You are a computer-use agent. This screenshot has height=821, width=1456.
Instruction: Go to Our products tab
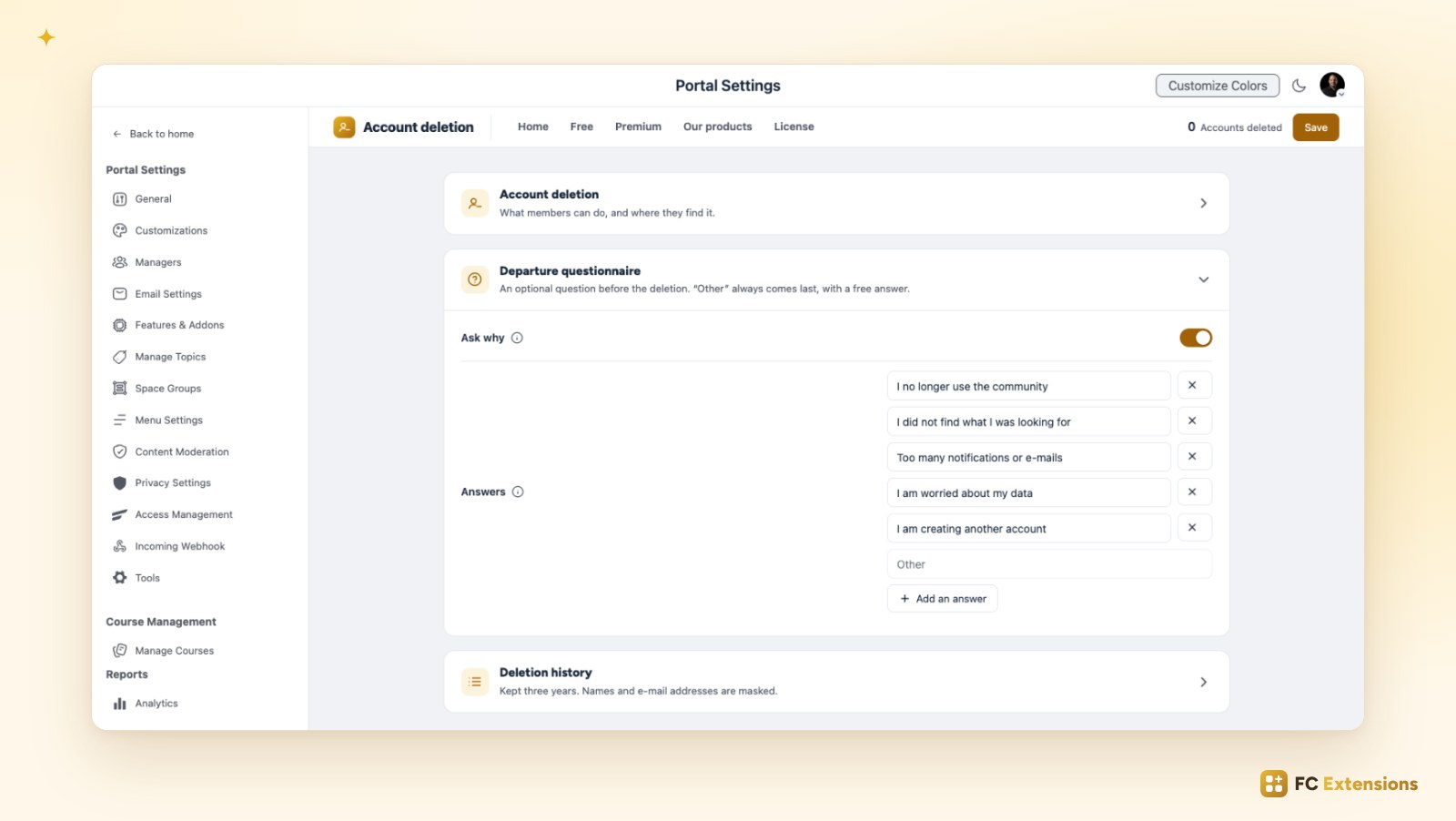[x=718, y=127]
